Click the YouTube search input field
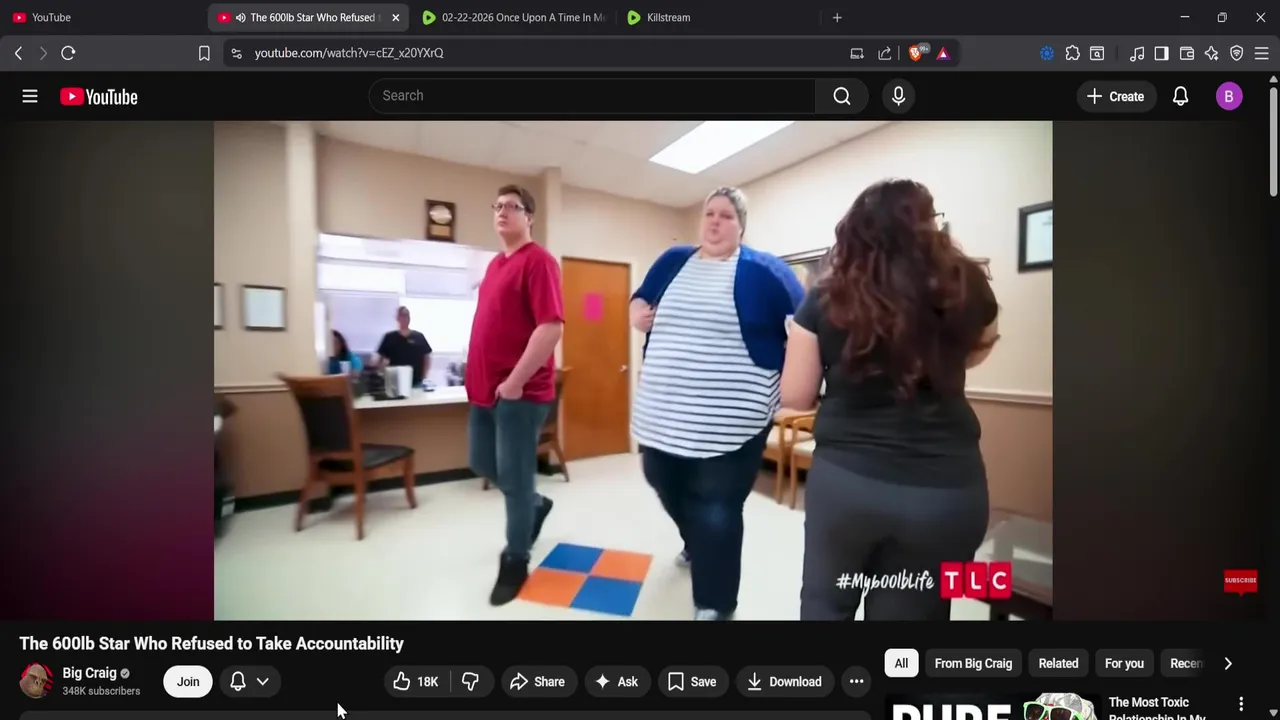 click(x=592, y=96)
